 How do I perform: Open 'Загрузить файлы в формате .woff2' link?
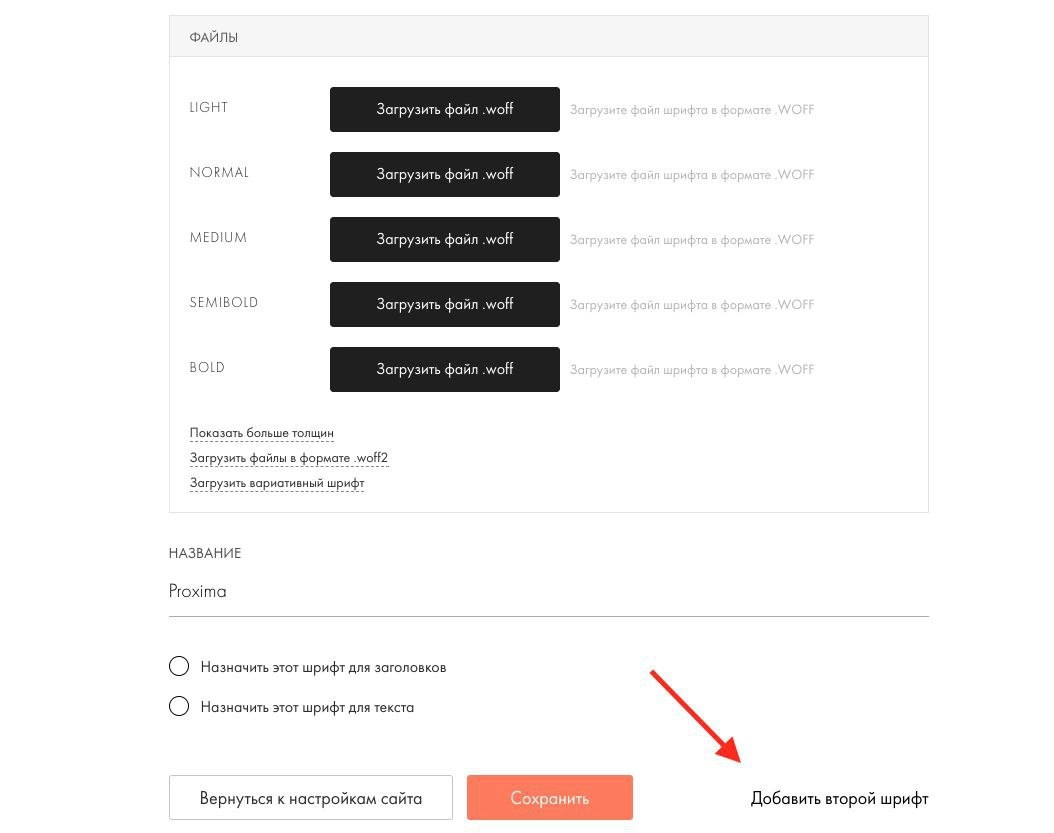[289, 458]
